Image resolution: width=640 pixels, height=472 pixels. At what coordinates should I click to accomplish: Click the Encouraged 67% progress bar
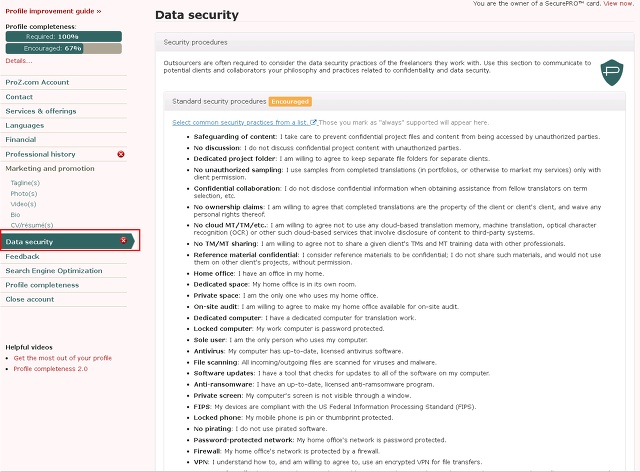(x=64, y=49)
